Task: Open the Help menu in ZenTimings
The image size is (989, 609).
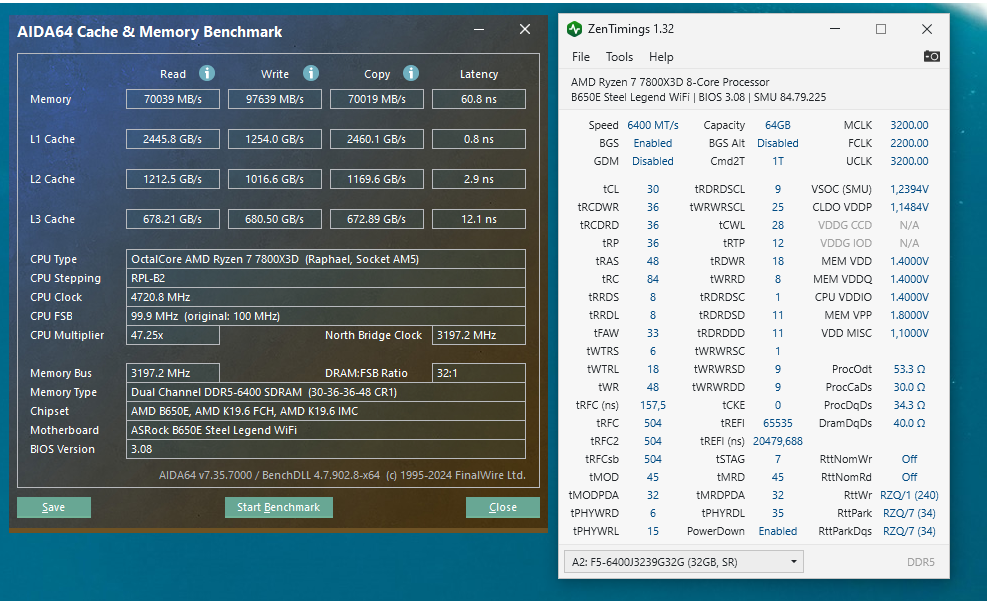Action: 661,57
